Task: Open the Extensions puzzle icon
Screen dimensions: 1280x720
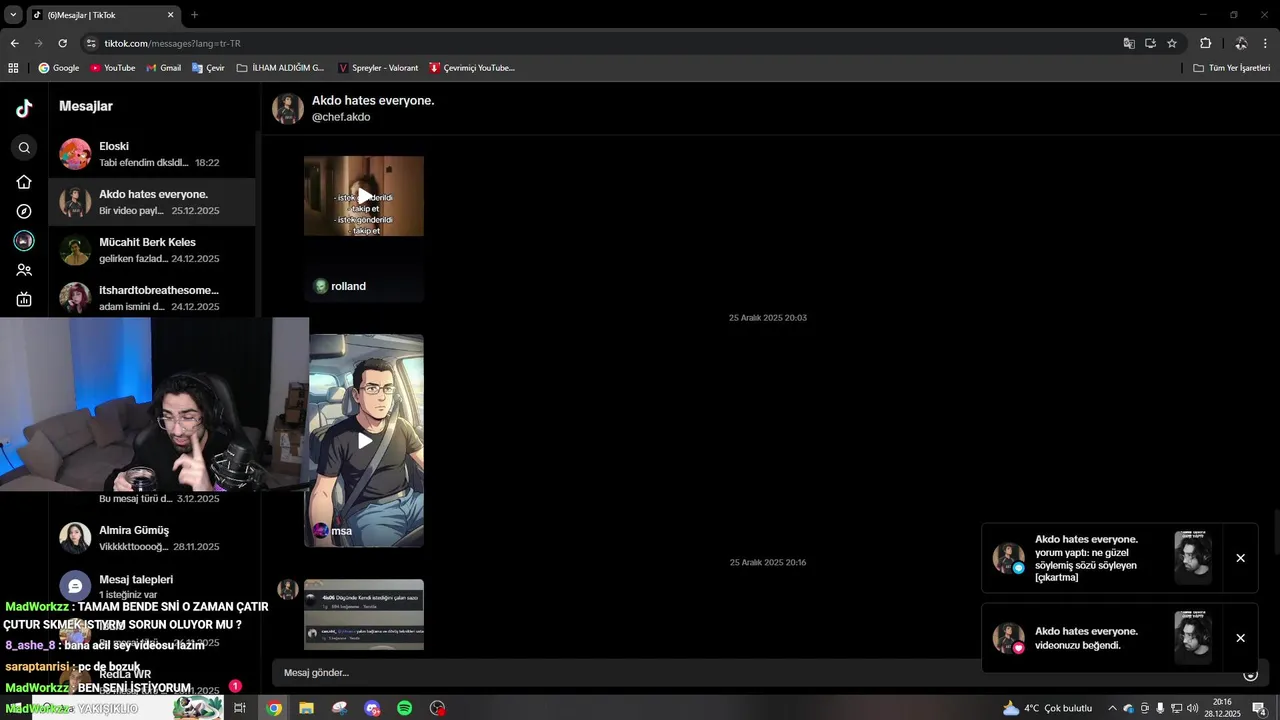Action: pyautogui.click(x=1205, y=43)
